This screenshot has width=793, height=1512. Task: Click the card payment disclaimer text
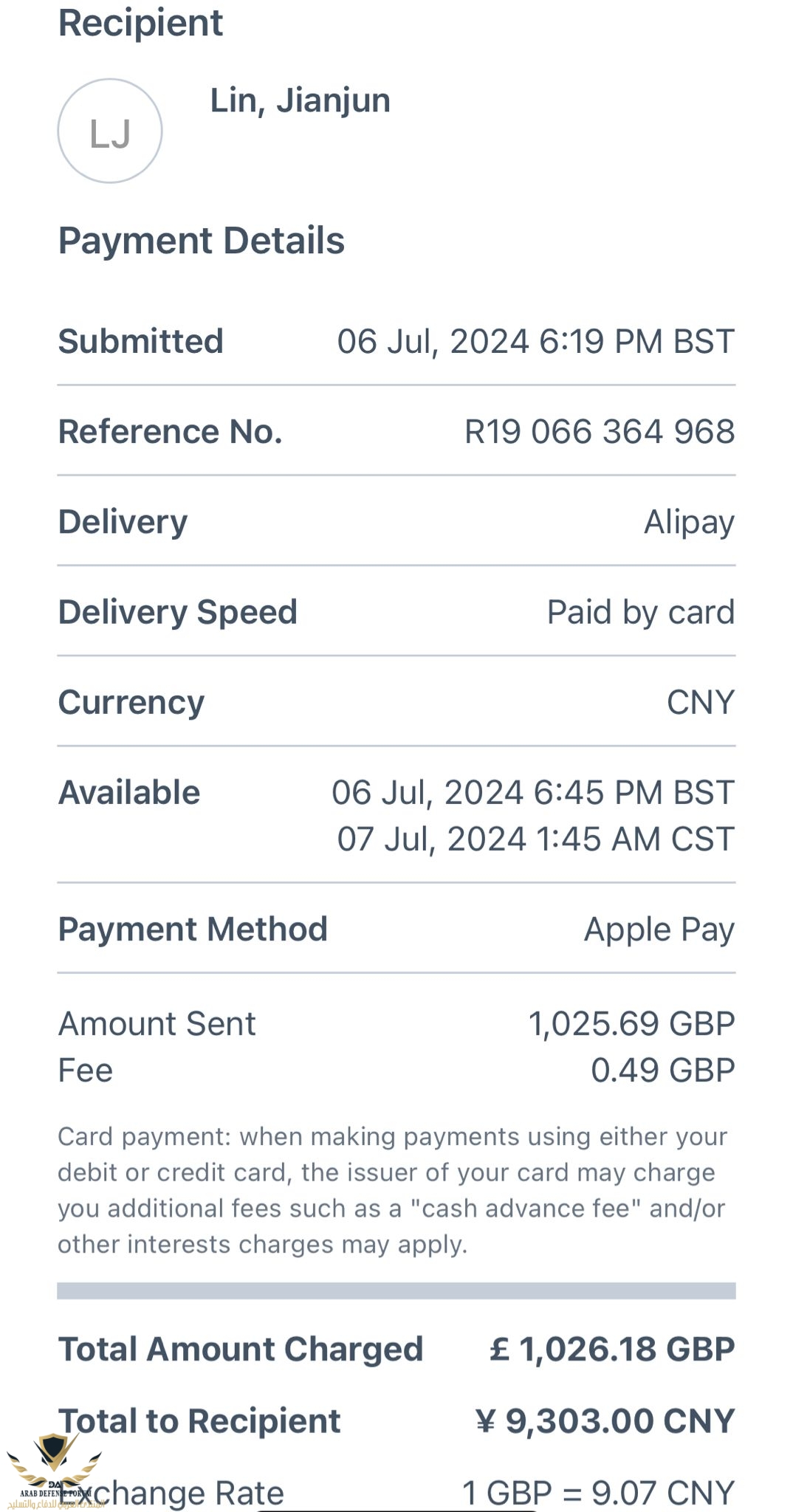pos(391,1190)
